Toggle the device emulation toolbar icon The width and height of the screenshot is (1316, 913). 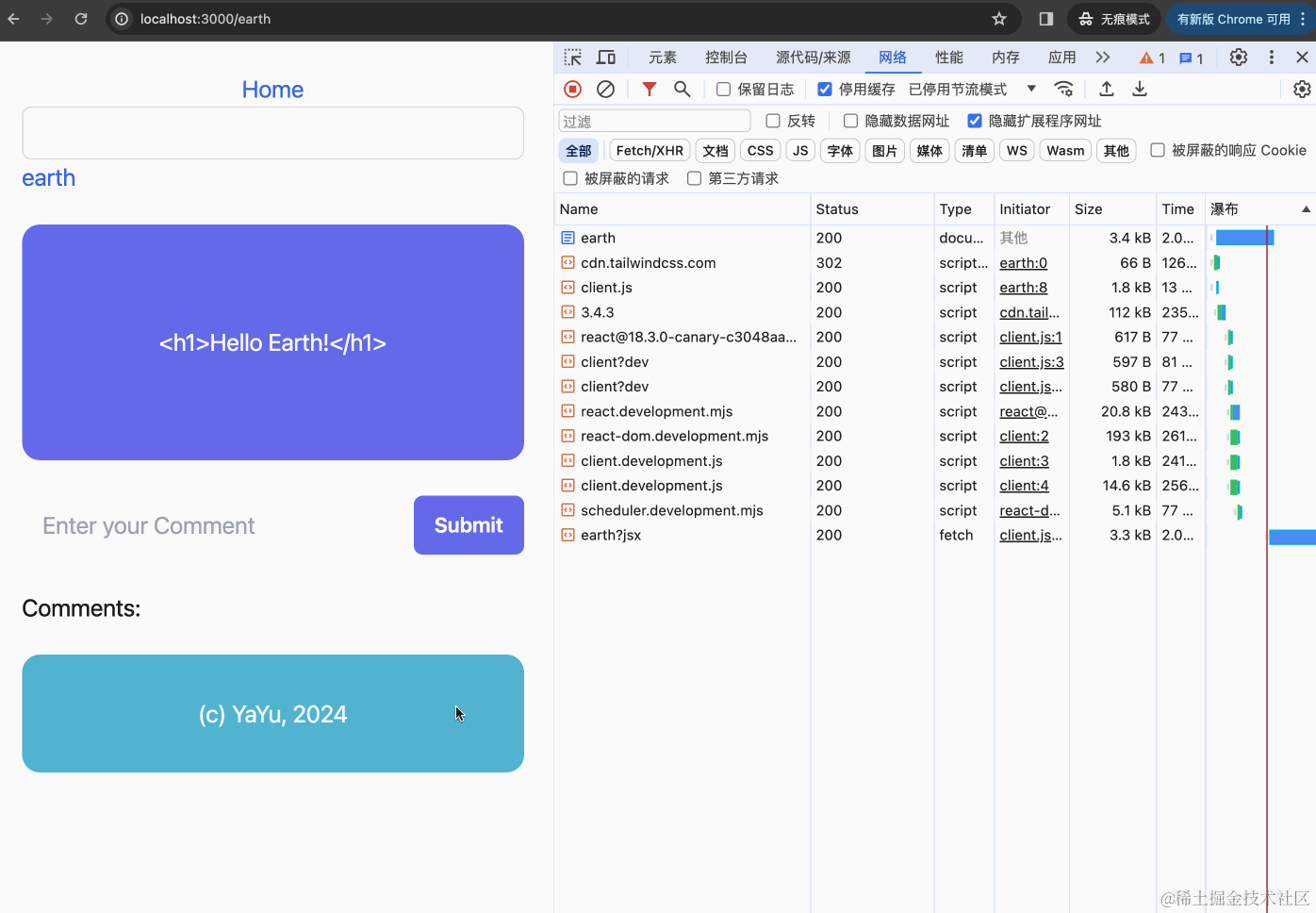606,57
